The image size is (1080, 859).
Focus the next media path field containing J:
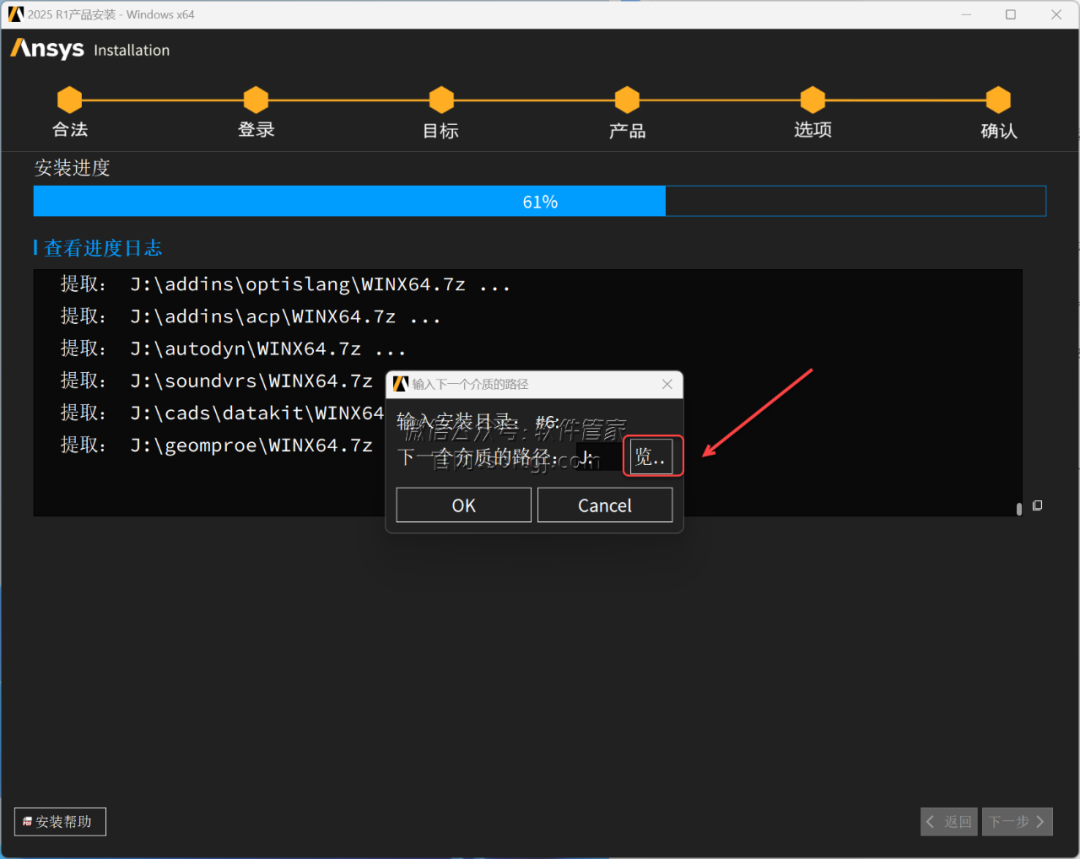(x=599, y=457)
